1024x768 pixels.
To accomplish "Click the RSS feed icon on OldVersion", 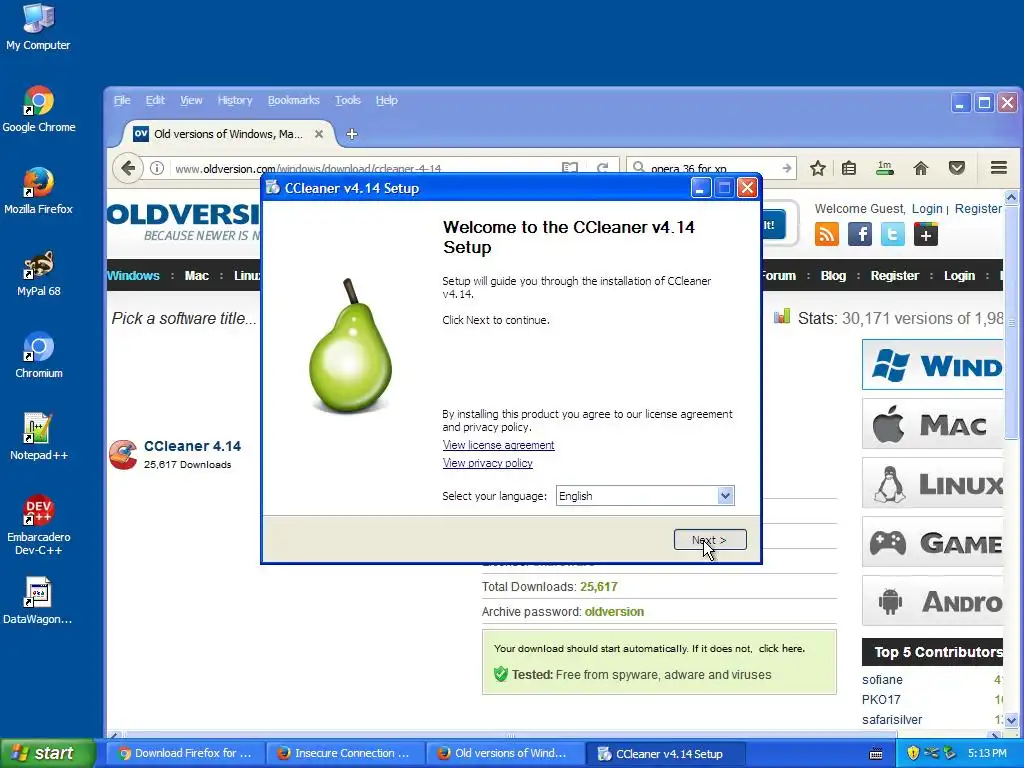I will [827, 234].
